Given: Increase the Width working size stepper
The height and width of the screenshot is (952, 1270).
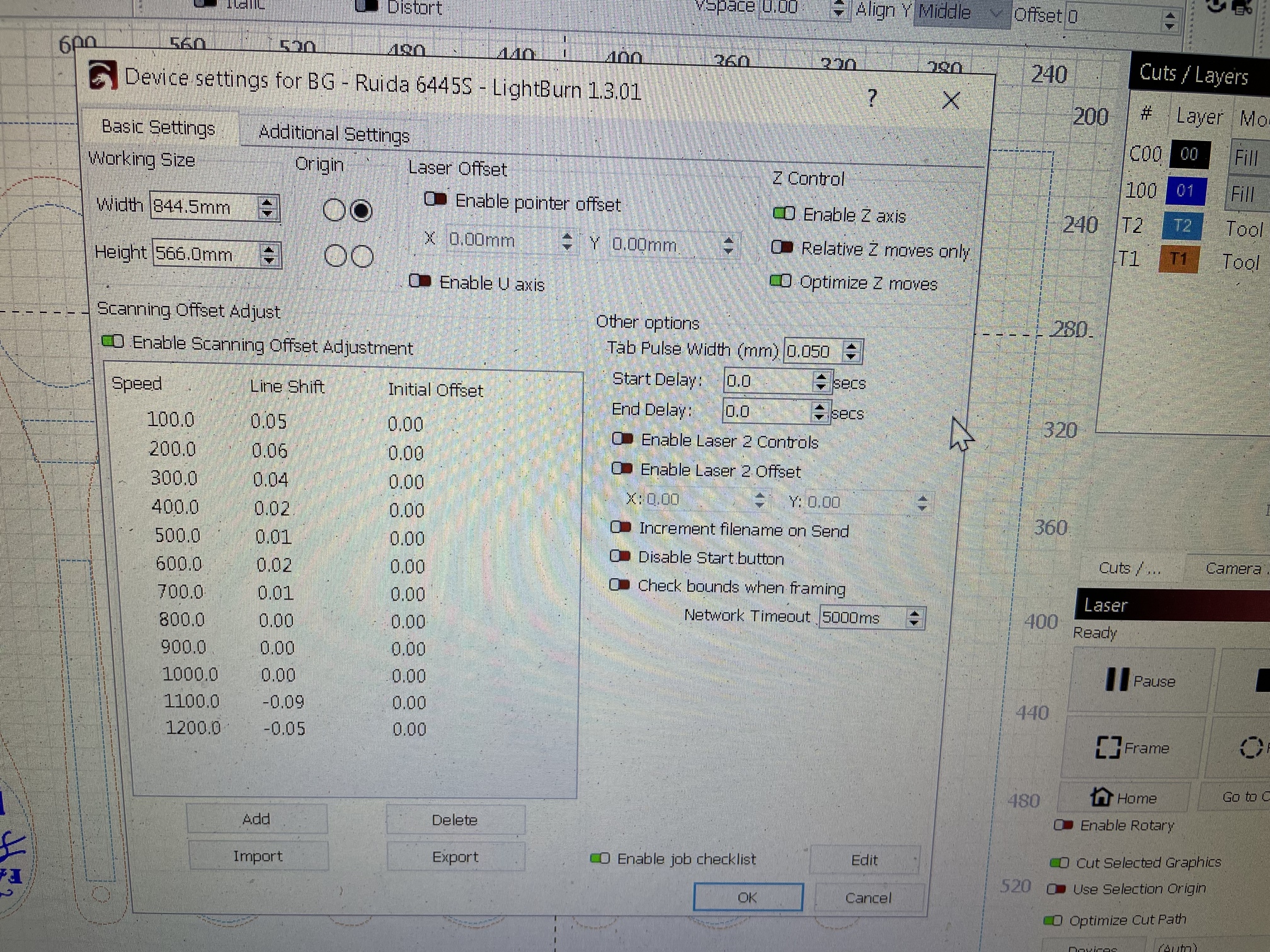Looking at the screenshot, I should [267, 201].
